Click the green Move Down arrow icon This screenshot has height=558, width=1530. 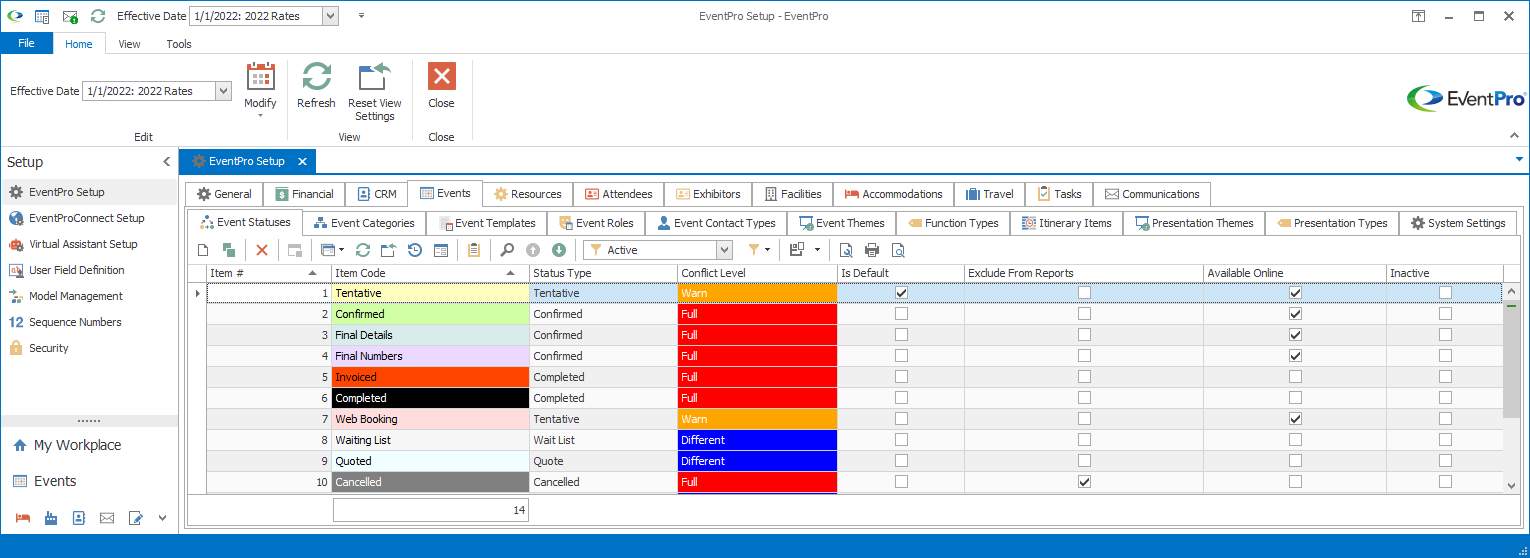pos(559,250)
